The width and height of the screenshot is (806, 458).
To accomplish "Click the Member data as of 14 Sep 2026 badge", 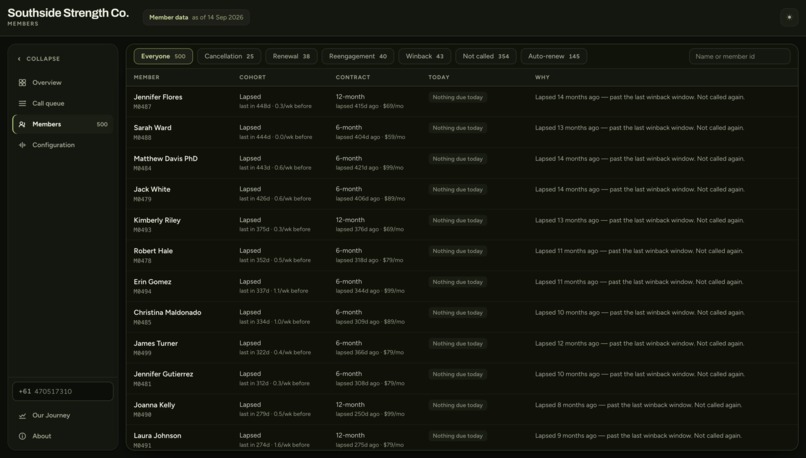I will point(196,17).
